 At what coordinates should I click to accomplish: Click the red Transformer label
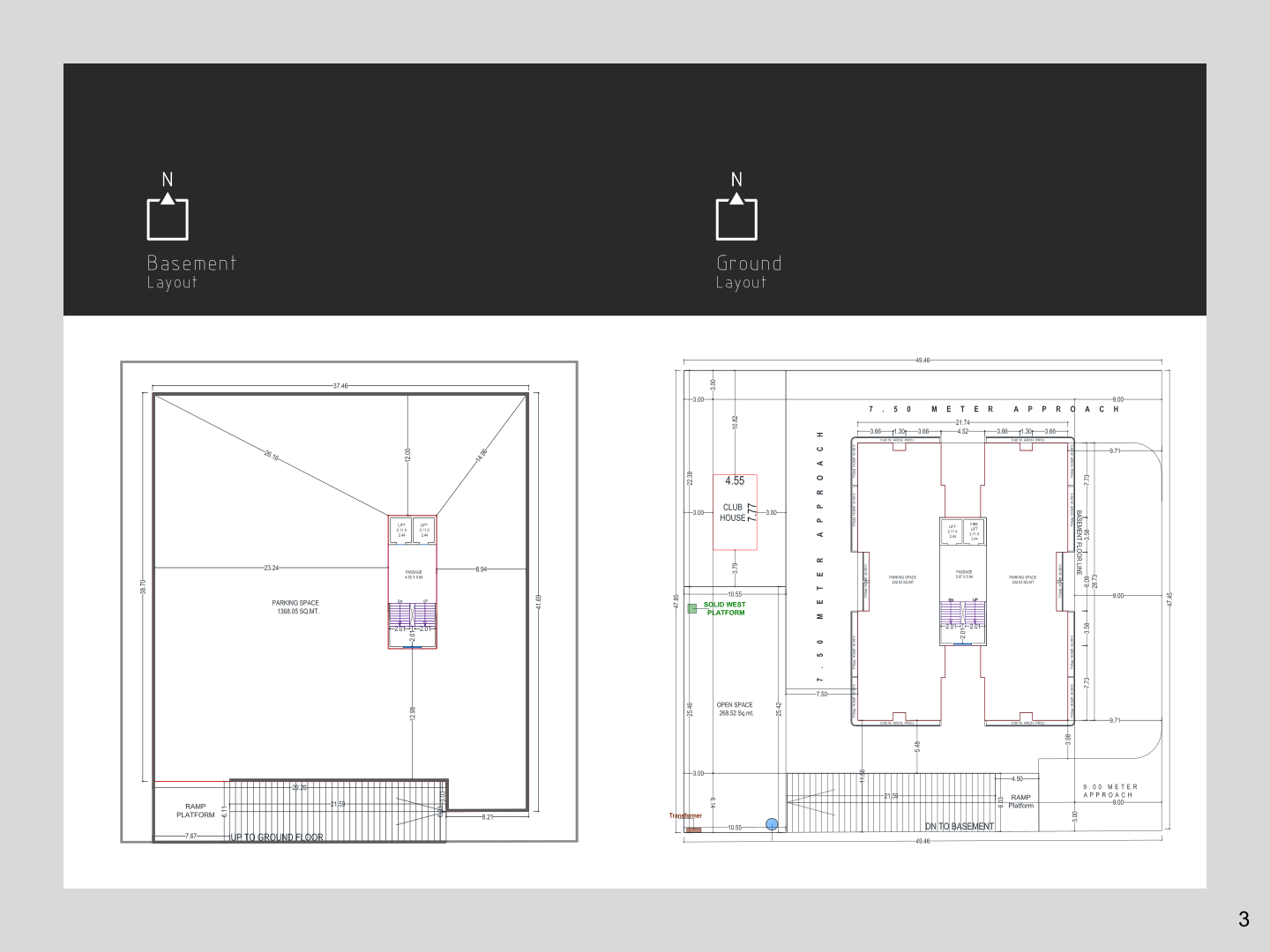[x=685, y=816]
